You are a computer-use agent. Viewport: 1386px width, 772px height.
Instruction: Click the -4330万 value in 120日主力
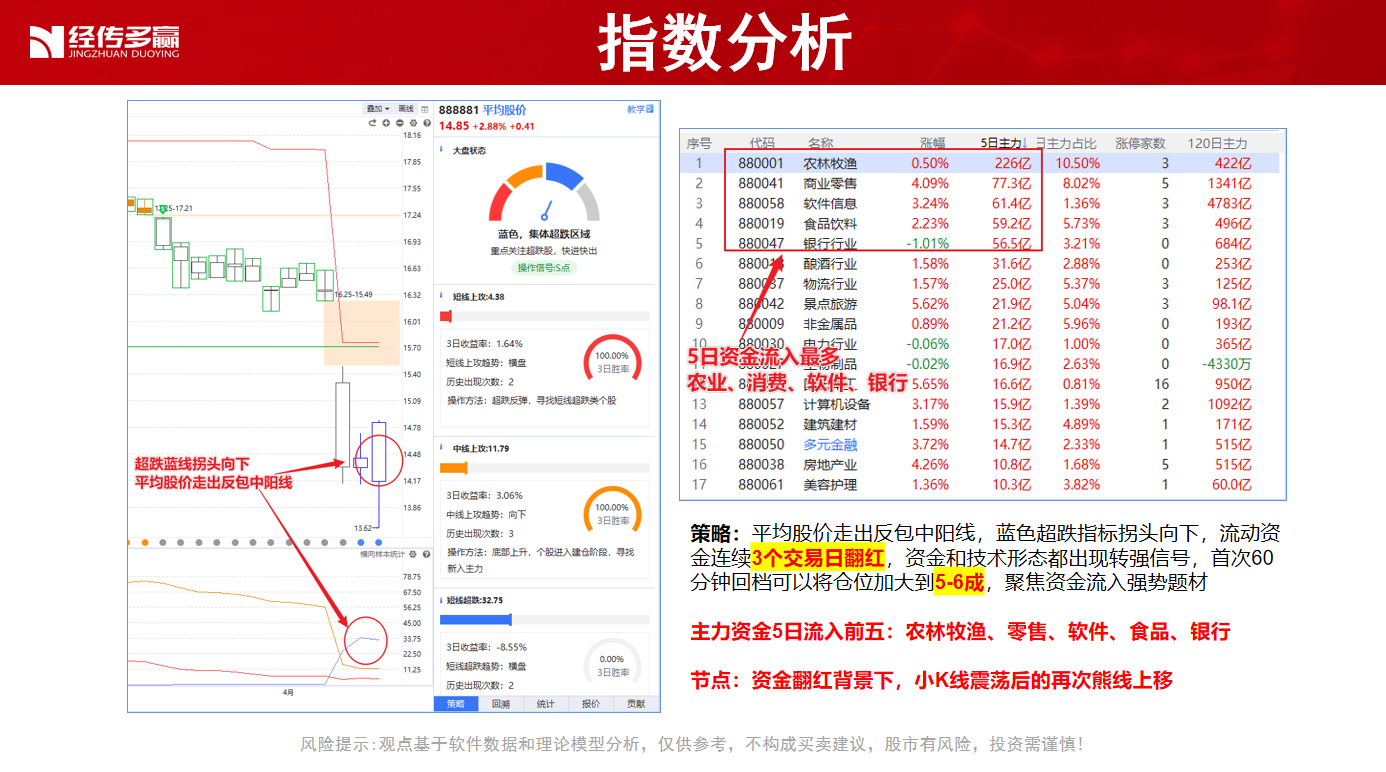1227,364
